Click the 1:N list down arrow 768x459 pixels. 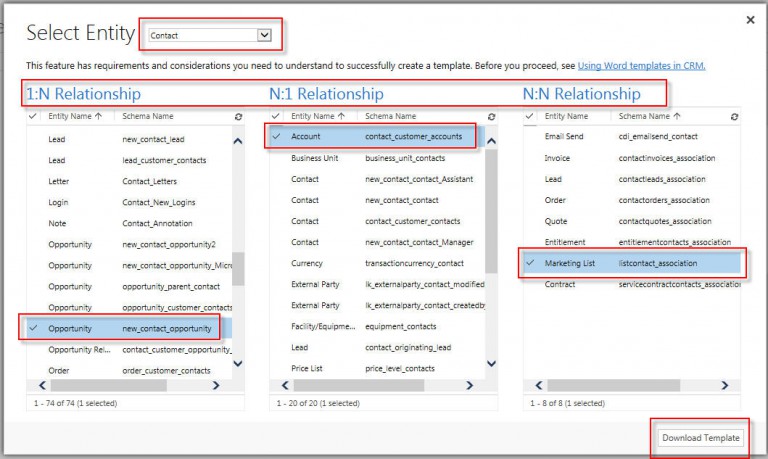pyautogui.click(x=238, y=363)
